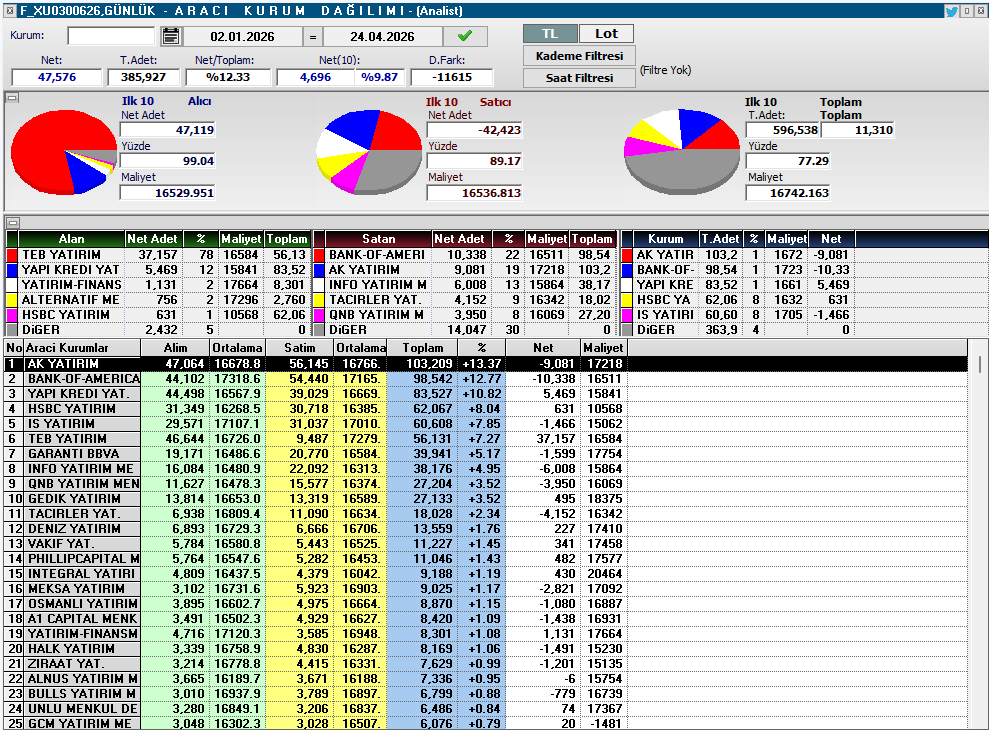This screenshot has width=989, height=730.
Task: Click the T.Adet value 385,927
Action: tap(143, 77)
